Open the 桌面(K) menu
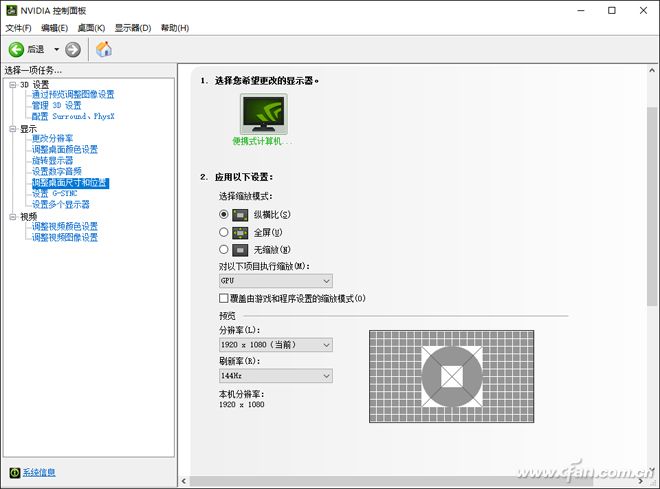 (91, 28)
